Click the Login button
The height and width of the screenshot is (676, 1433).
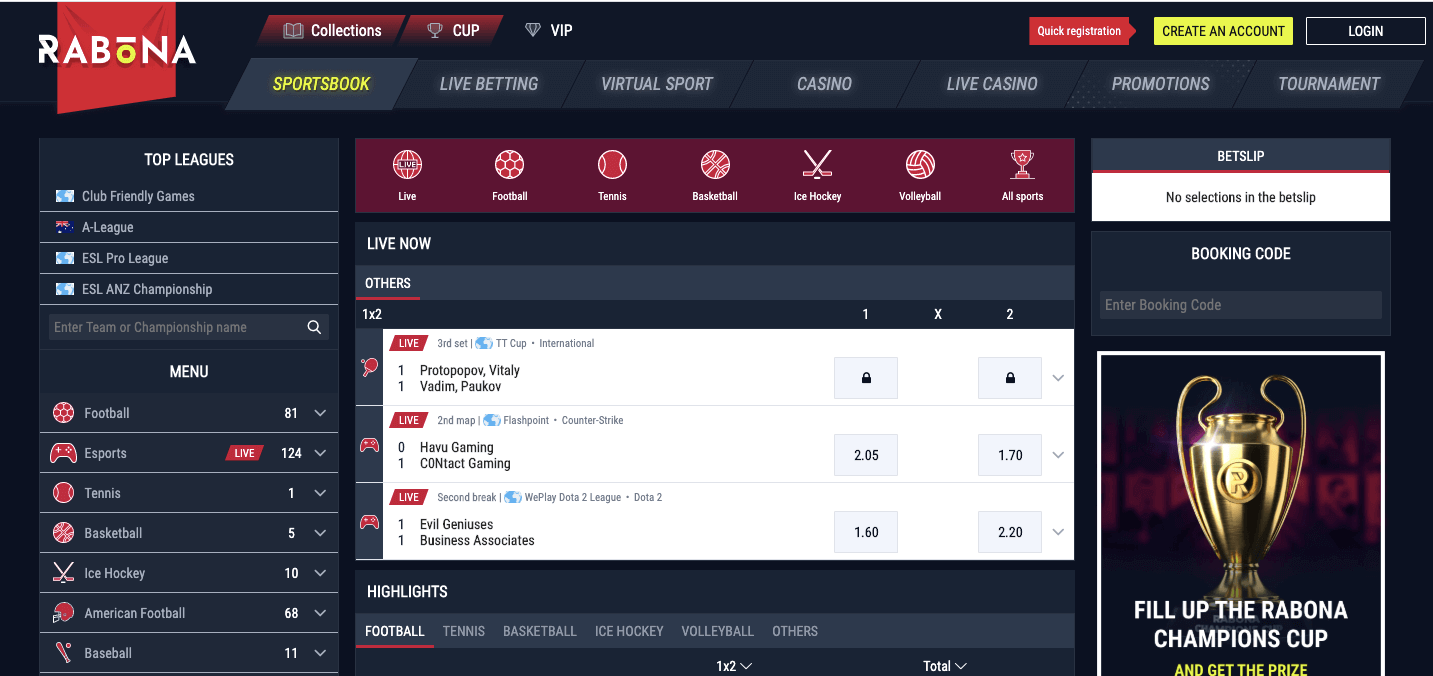(x=1365, y=31)
